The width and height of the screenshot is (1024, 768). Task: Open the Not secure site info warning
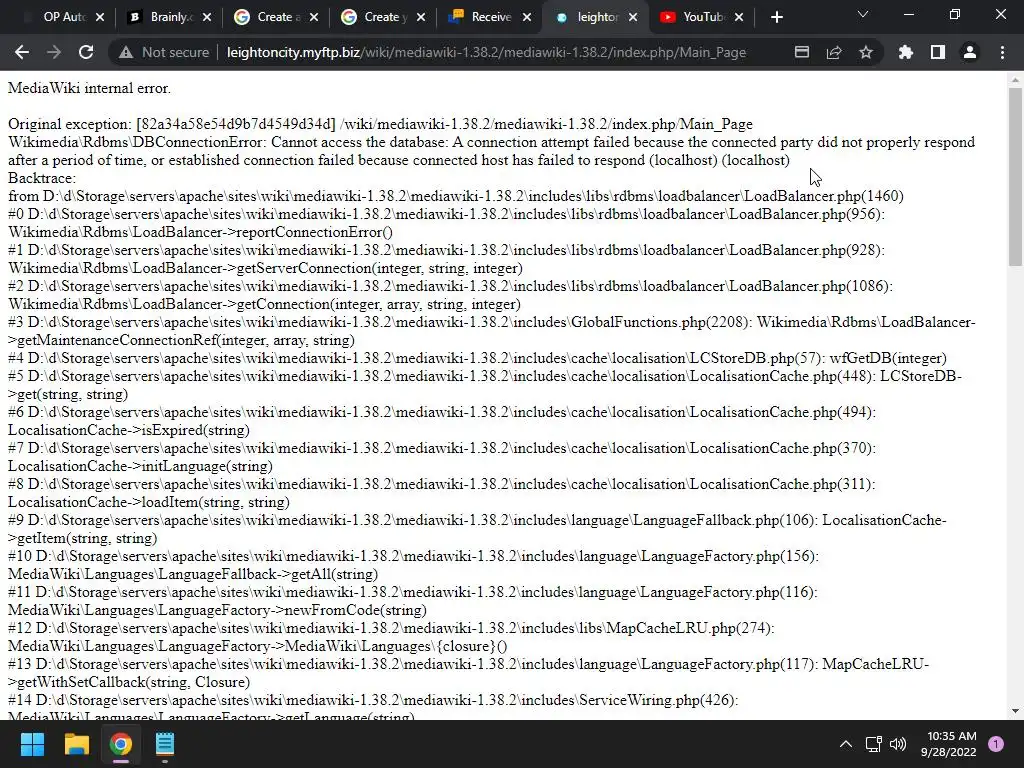pos(164,52)
